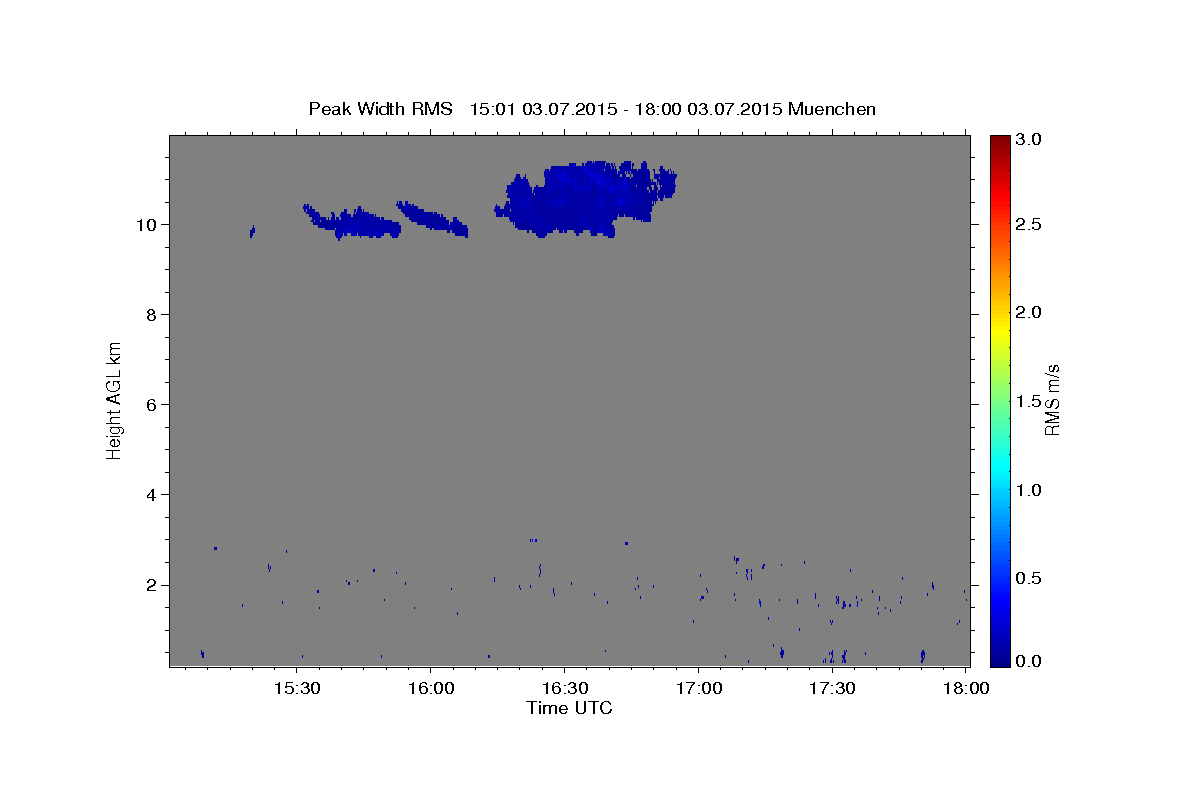Click the 'RMS m/s' colorbar label
The height and width of the screenshot is (800, 1200).
click(1051, 399)
